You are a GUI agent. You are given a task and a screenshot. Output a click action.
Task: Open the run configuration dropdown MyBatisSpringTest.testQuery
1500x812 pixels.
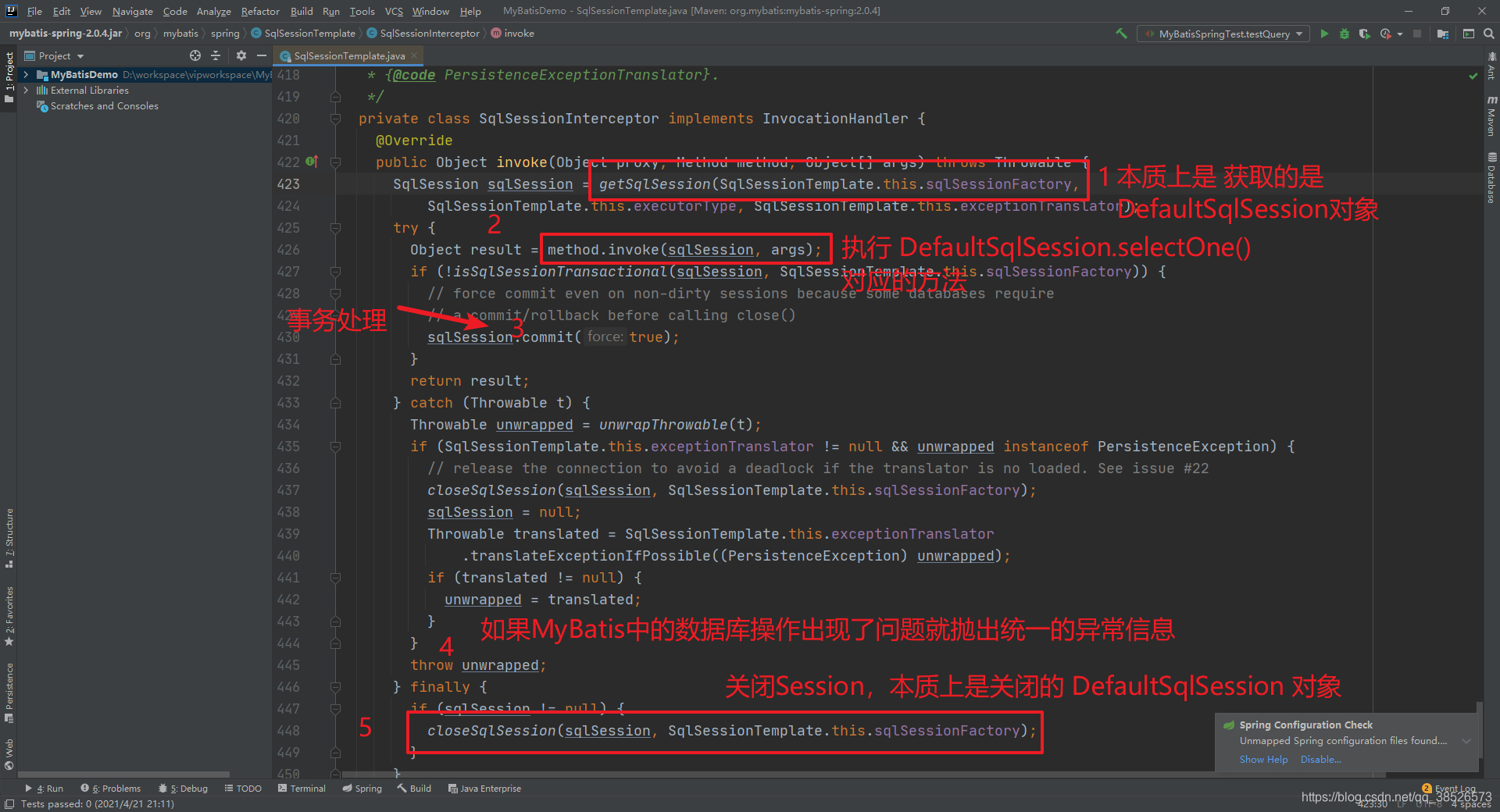[x=1223, y=34]
